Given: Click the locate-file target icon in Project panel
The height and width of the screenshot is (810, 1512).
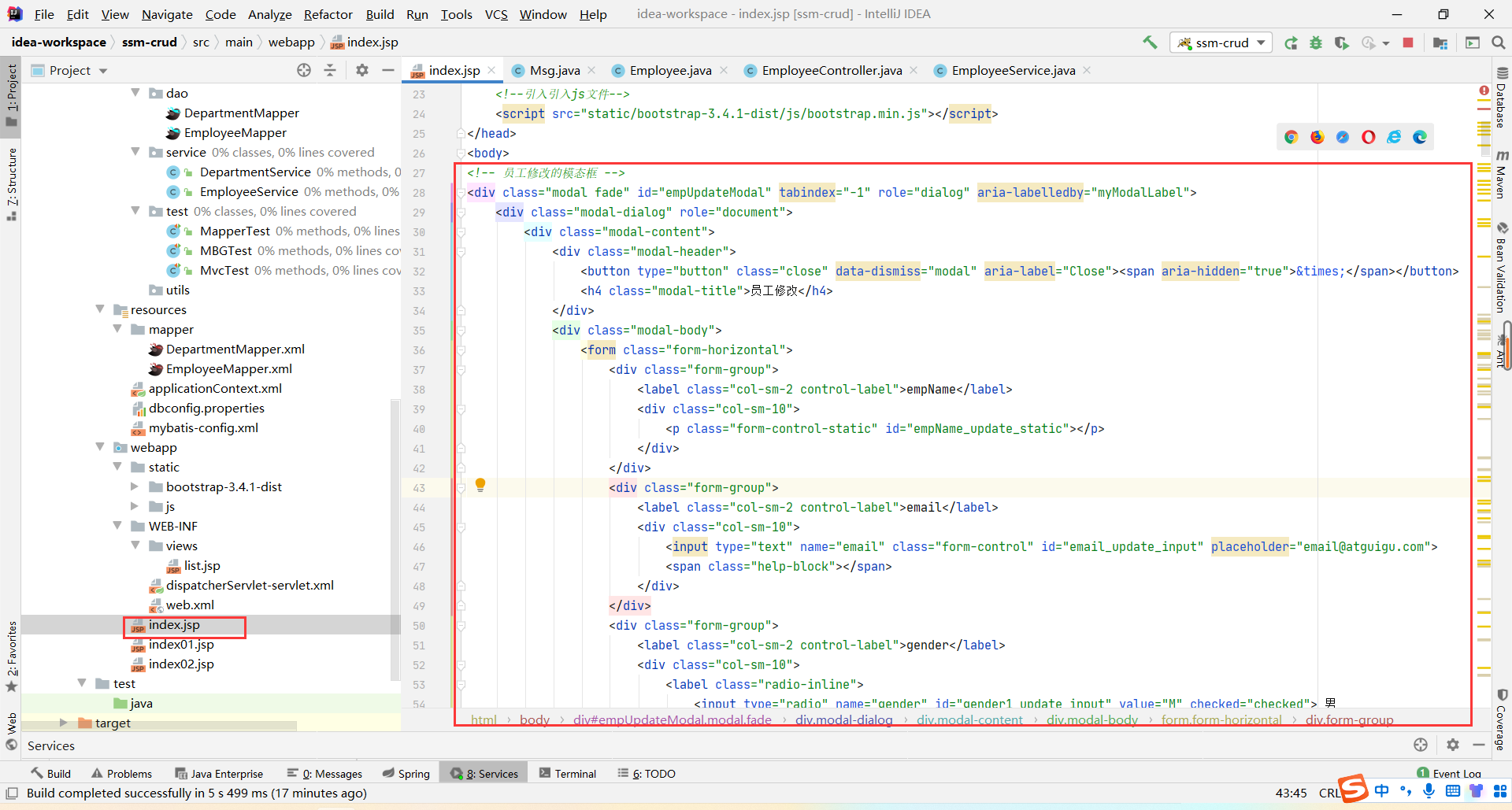Looking at the screenshot, I should tap(304, 70).
